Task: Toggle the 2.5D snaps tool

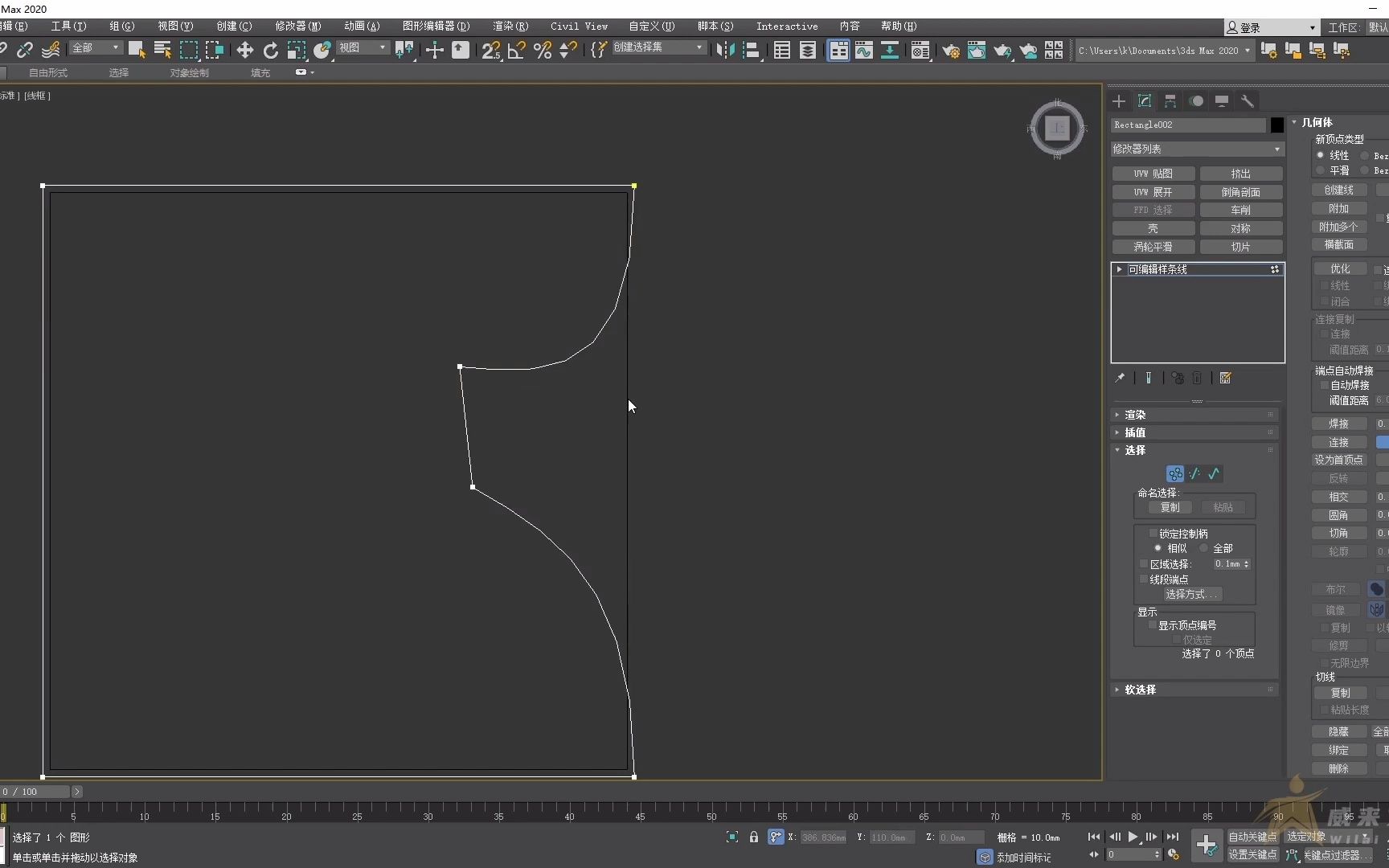Action: tap(491, 50)
